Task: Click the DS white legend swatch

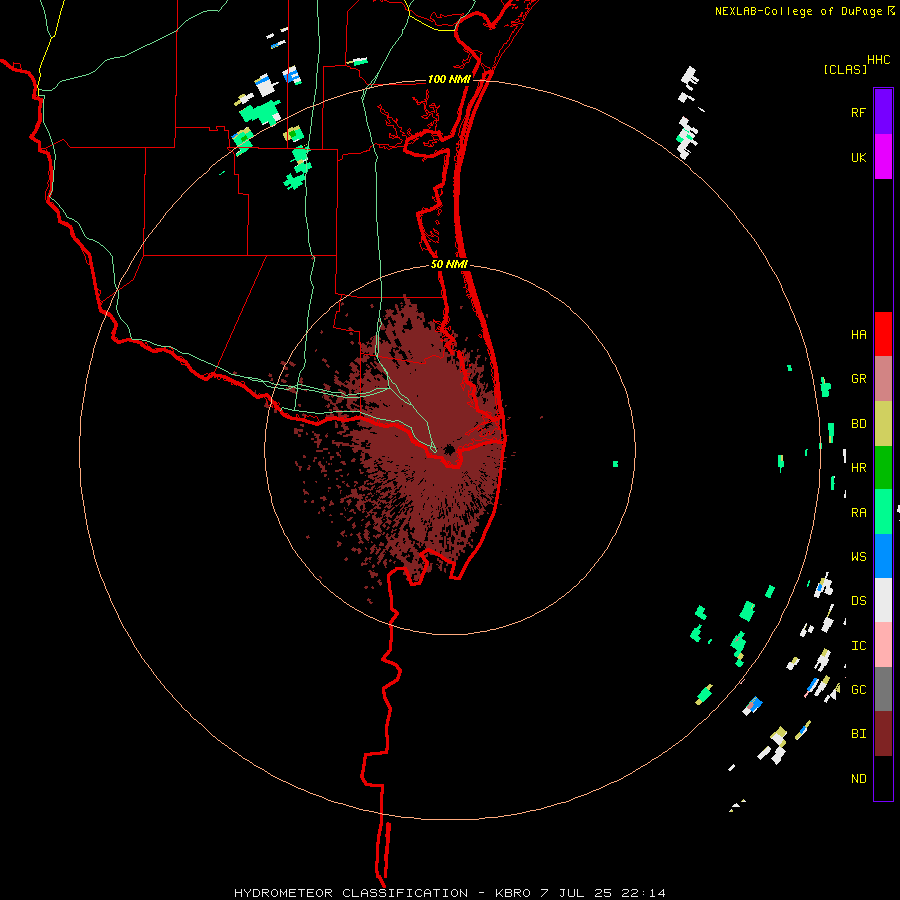Action: pyautogui.click(x=883, y=600)
